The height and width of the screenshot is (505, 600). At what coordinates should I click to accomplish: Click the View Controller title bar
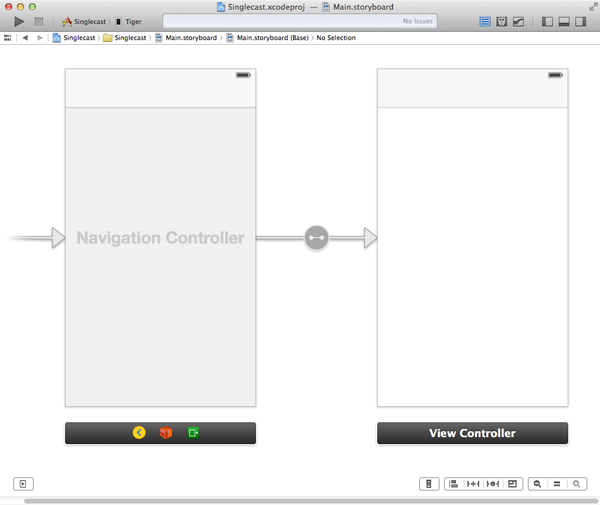tap(473, 433)
